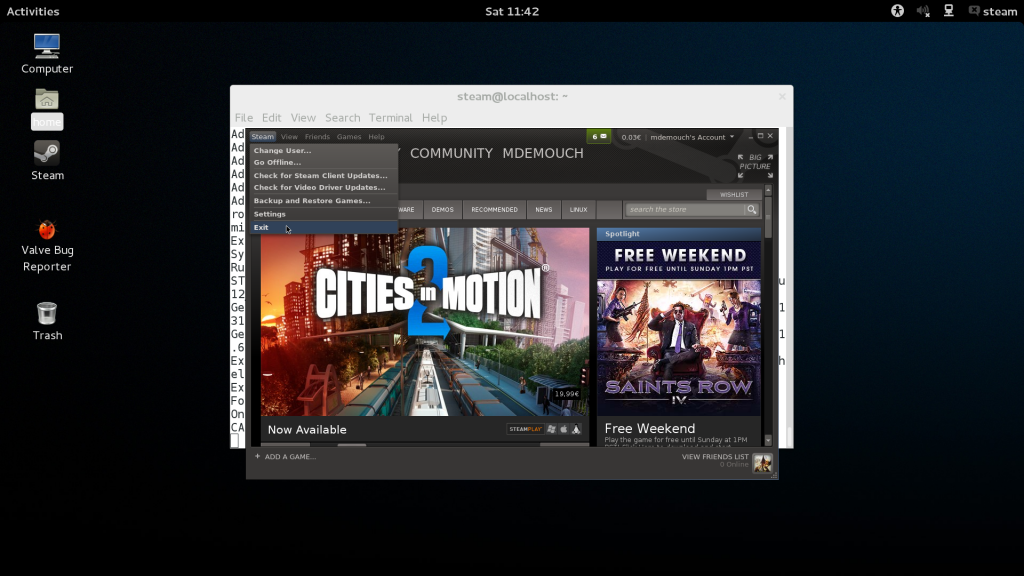1024x576 pixels.
Task: Open the accessibility menu in top bar
Action: (x=897, y=11)
